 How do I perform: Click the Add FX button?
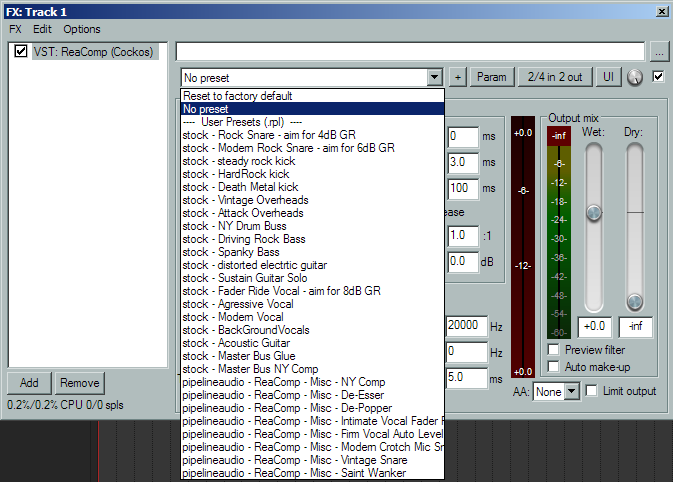pos(29,383)
